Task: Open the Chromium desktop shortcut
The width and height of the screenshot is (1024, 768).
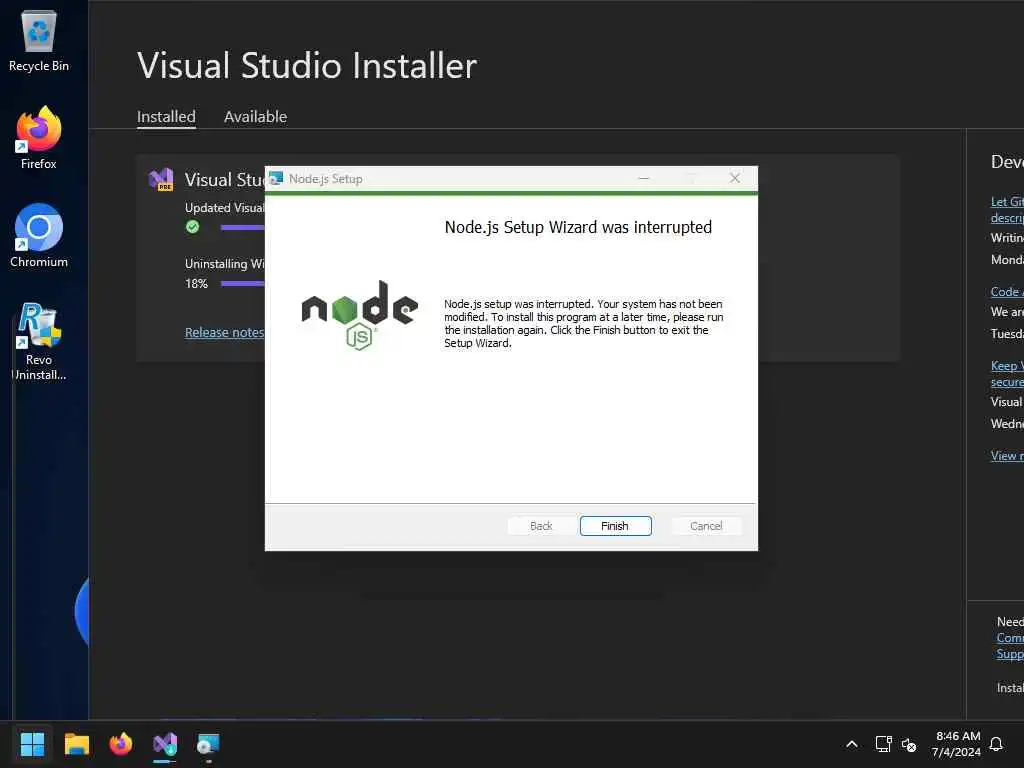Action: click(39, 236)
